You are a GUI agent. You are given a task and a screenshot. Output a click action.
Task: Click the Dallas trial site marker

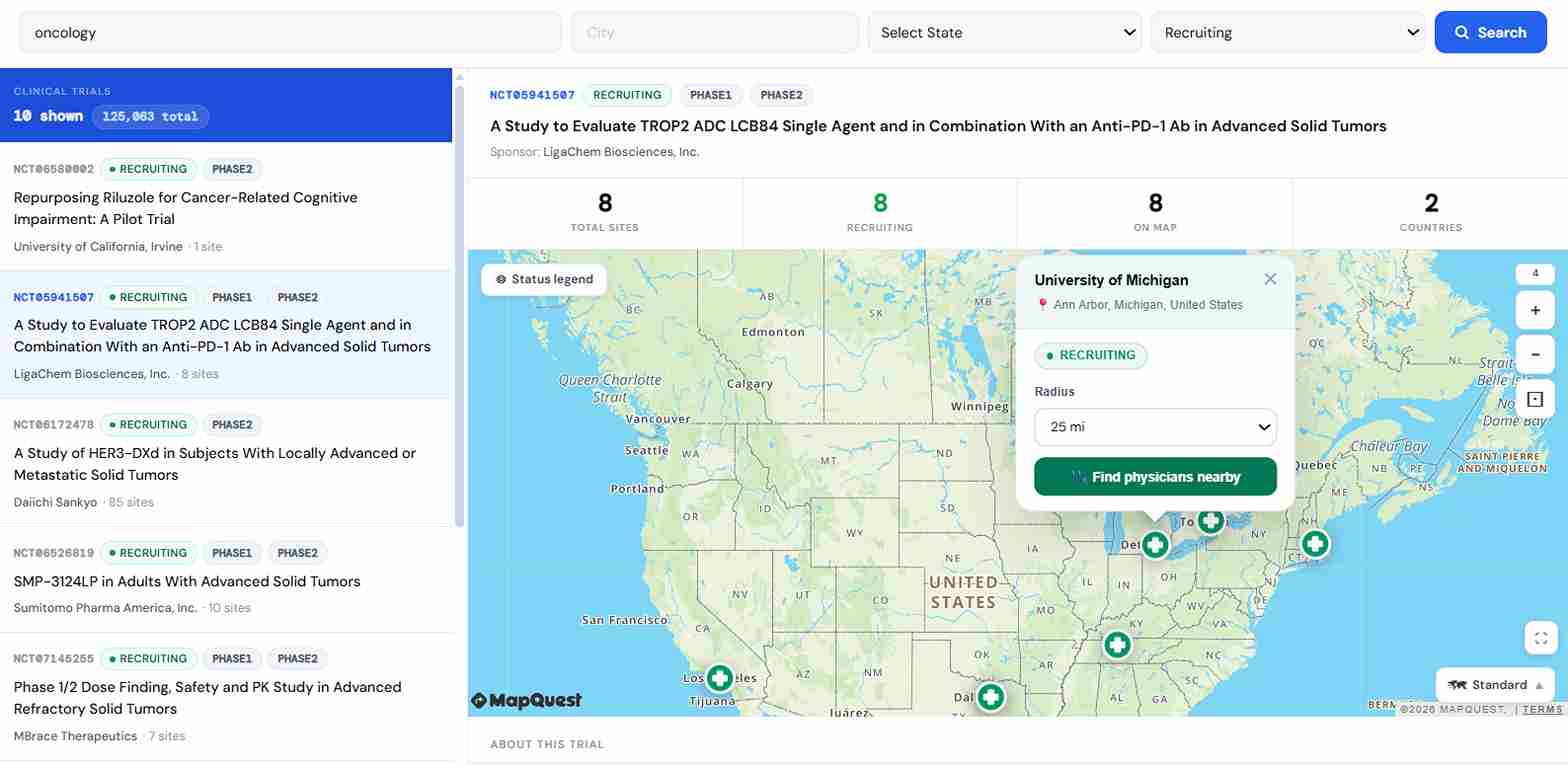991,697
